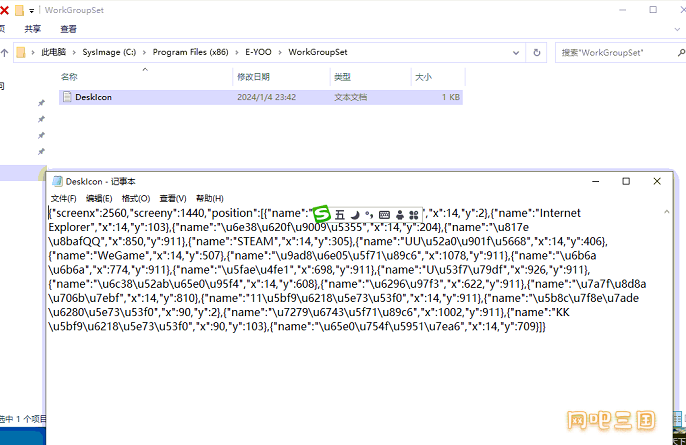Click the fourth pin icon in sidebar
Viewport: 686px width, 445px height.
41,152
